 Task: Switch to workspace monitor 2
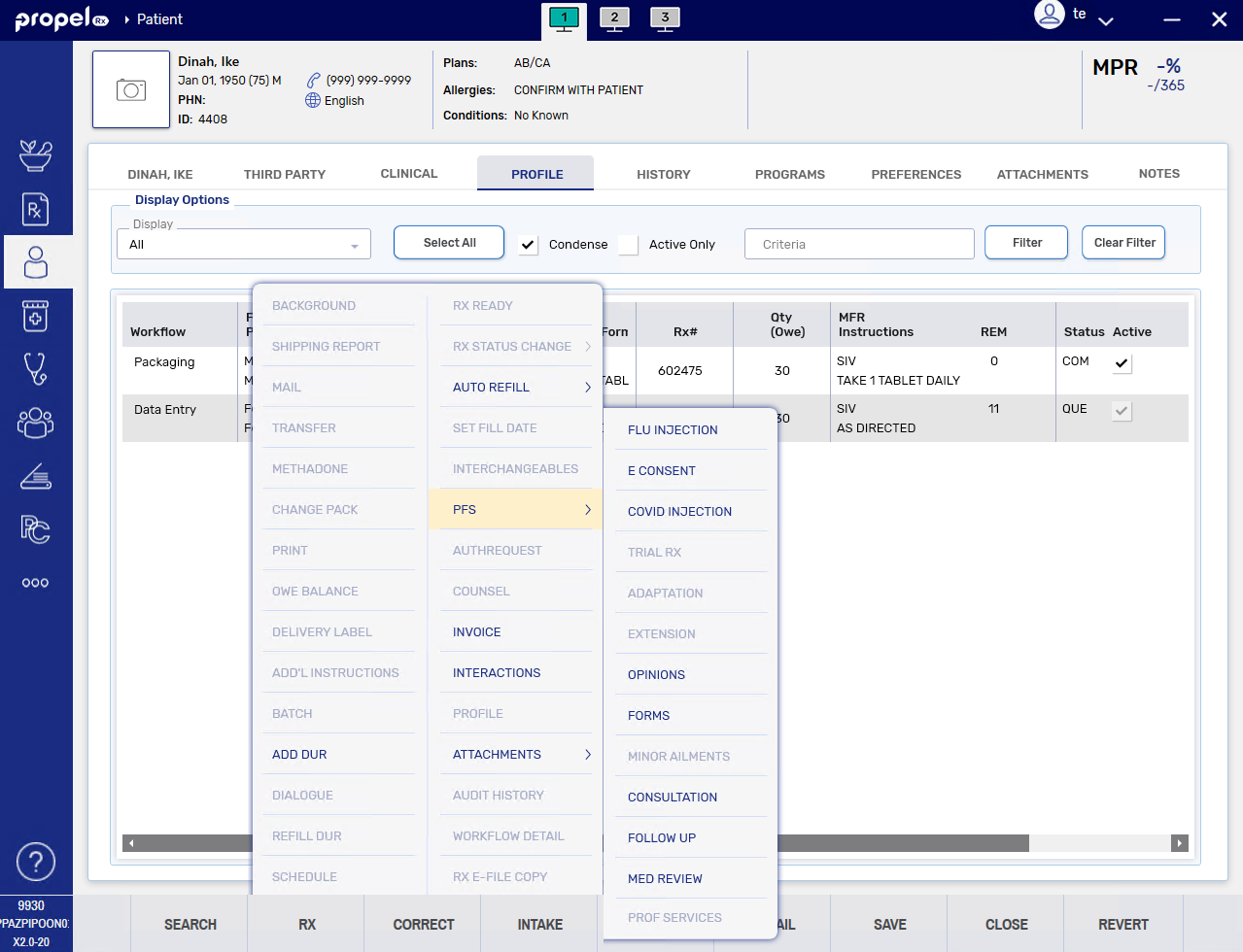pyautogui.click(x=614, y=18)
